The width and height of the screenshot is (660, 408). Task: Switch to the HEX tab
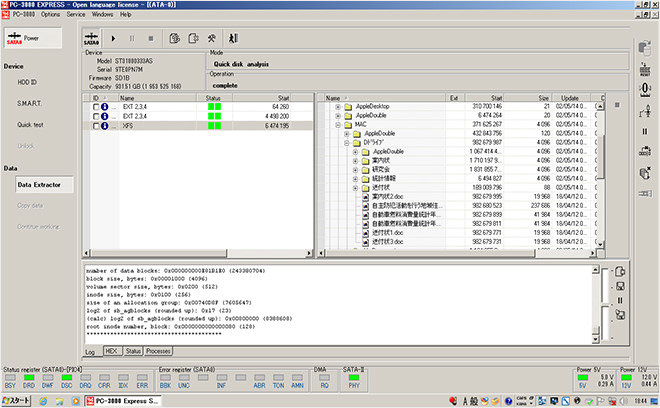coord(112,351)
